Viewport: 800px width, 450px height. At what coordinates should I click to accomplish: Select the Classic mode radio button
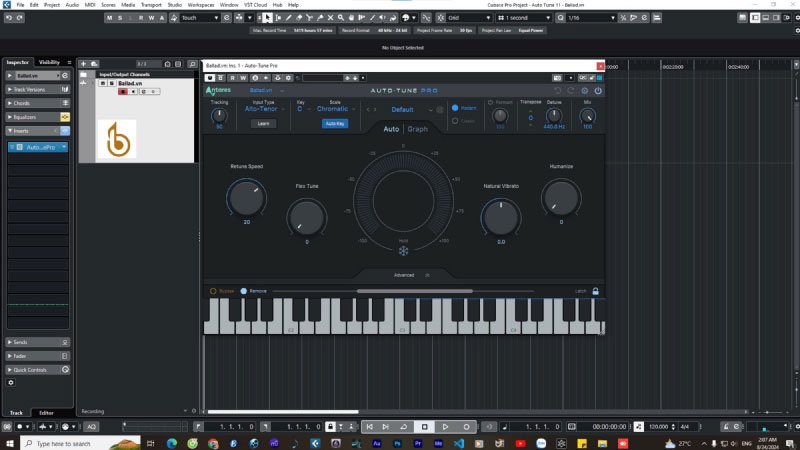coord(455,121)
